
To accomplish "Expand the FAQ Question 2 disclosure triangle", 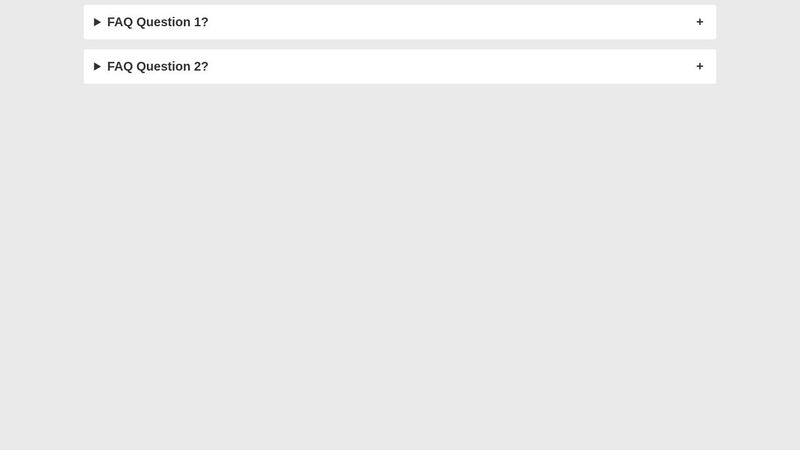I will coord(97,66).
